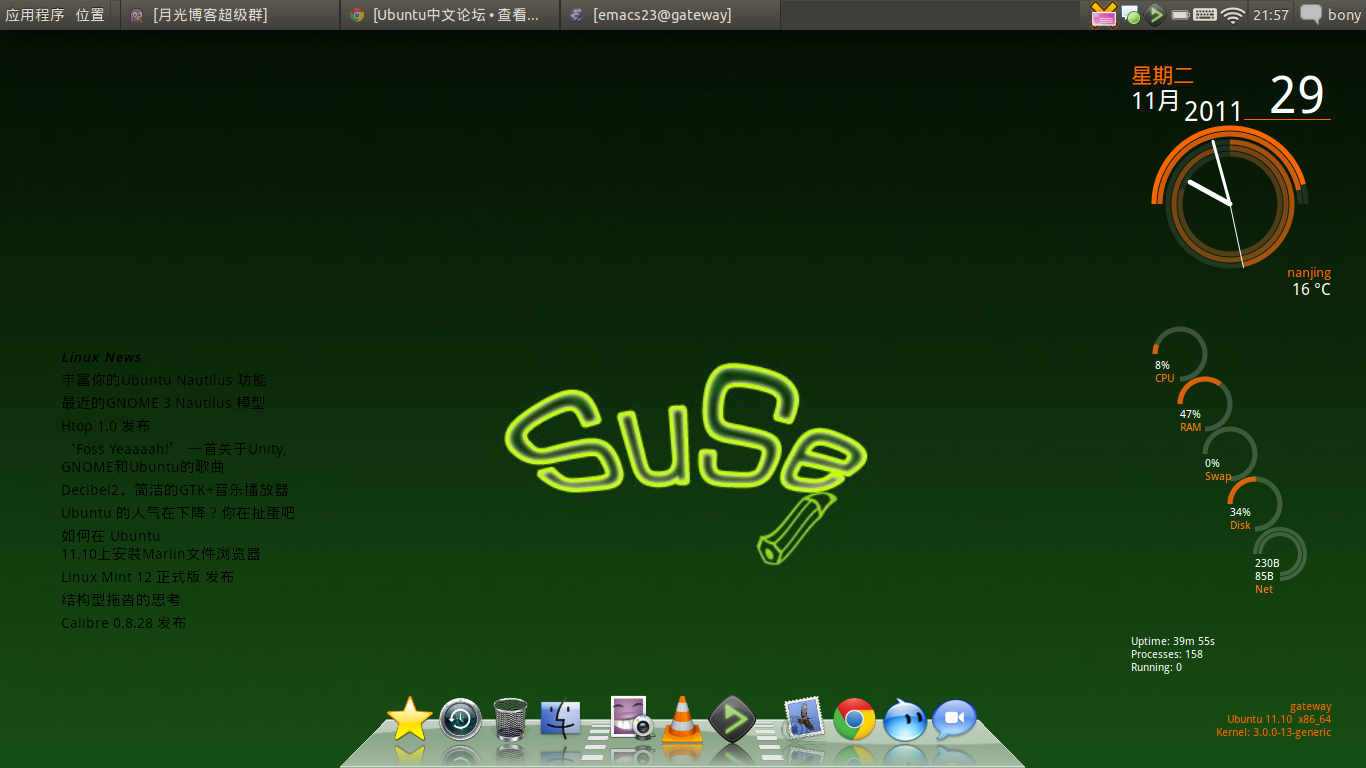1366x768 pixels.
Task: Open the yellow star favorites icon in dock
Action: click(x=409, y=719)
